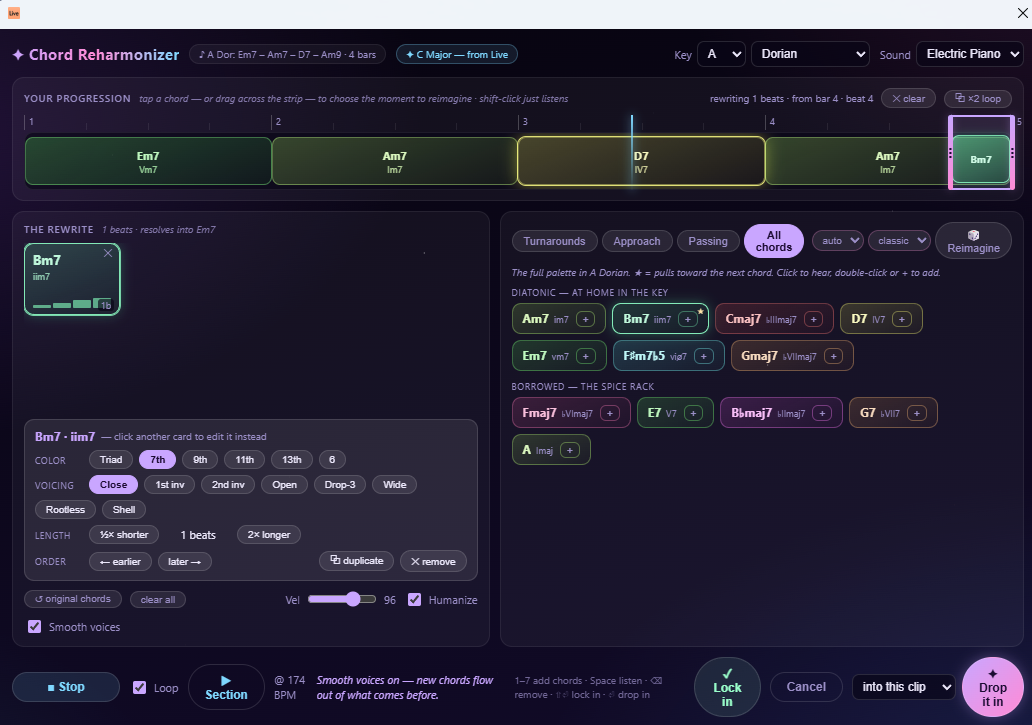Viewport: 1032px width, 725px height.
Task: Select the 11th color option
Action: (x=244, y=460)
